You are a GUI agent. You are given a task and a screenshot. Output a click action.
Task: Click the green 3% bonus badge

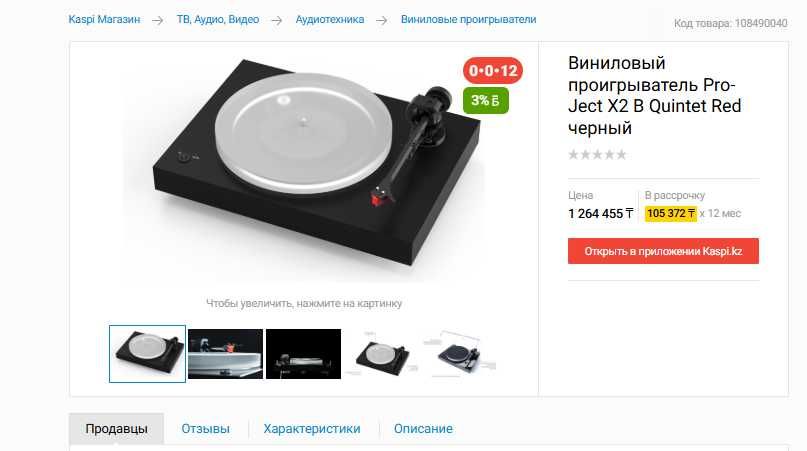click(486, 100)
